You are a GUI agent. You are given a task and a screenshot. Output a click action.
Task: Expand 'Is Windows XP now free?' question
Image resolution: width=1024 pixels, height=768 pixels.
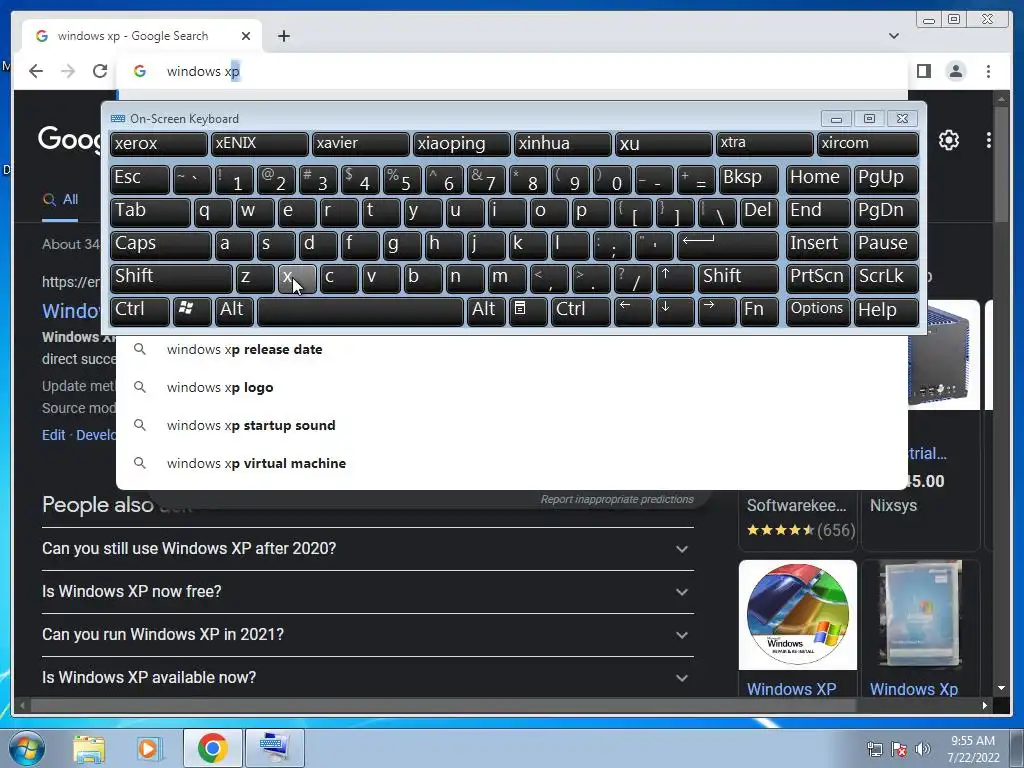coord(368,592)
